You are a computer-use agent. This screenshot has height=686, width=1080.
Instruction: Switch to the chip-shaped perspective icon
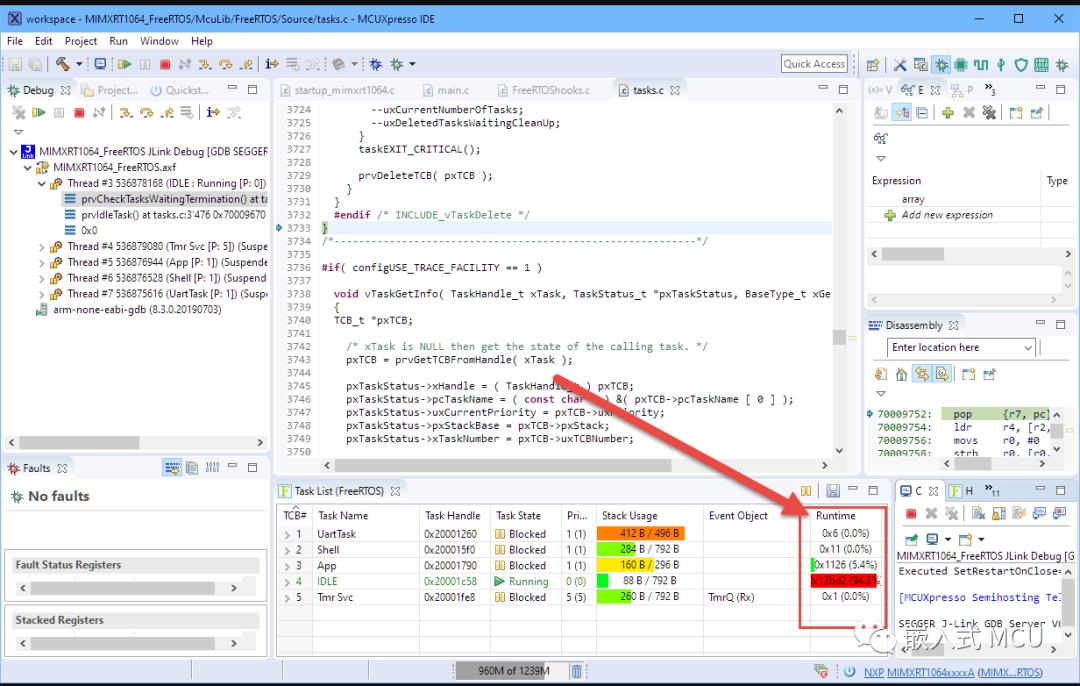pos(961,65)
